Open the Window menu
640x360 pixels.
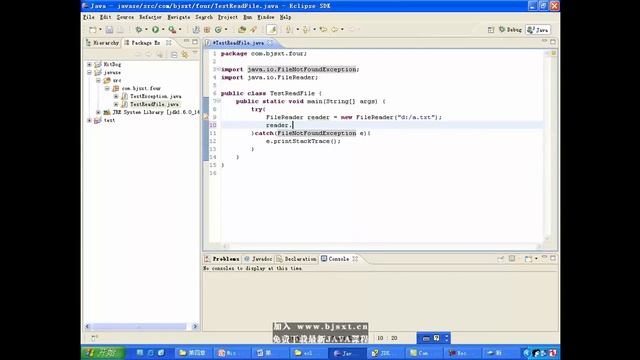[x=266, y=17]
